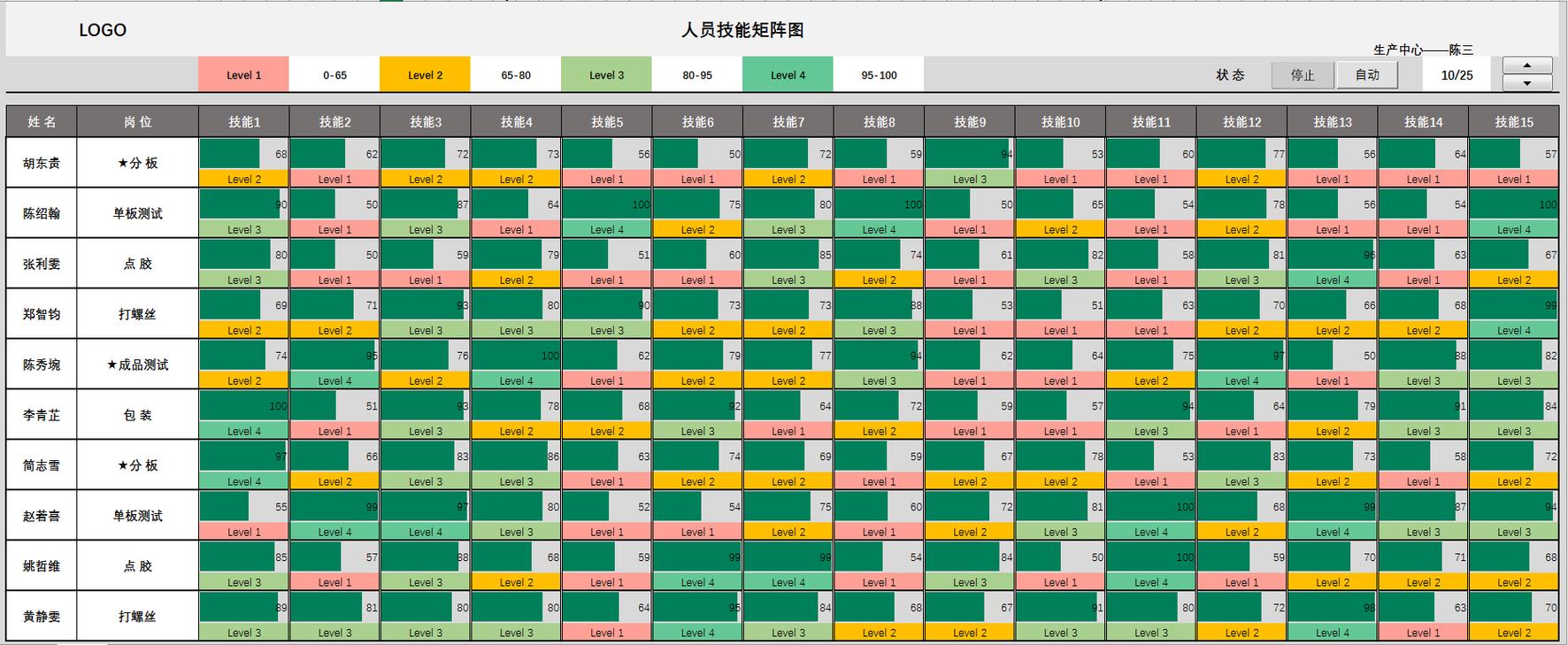The height and width of the screenshot is (645, 1568).
Task: Select the 95-100 range cell
Action: 879,75
